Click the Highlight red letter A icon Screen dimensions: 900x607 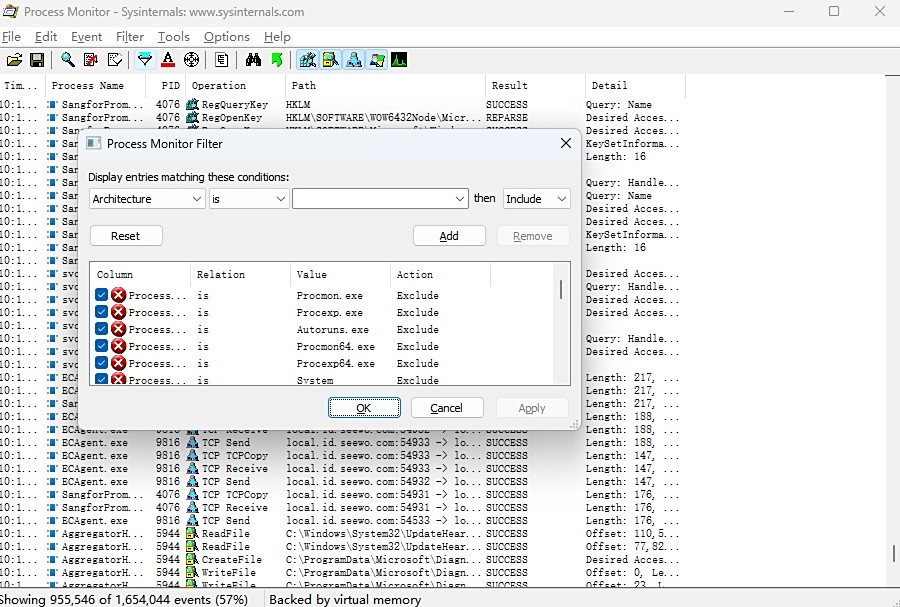coord(168,60)
